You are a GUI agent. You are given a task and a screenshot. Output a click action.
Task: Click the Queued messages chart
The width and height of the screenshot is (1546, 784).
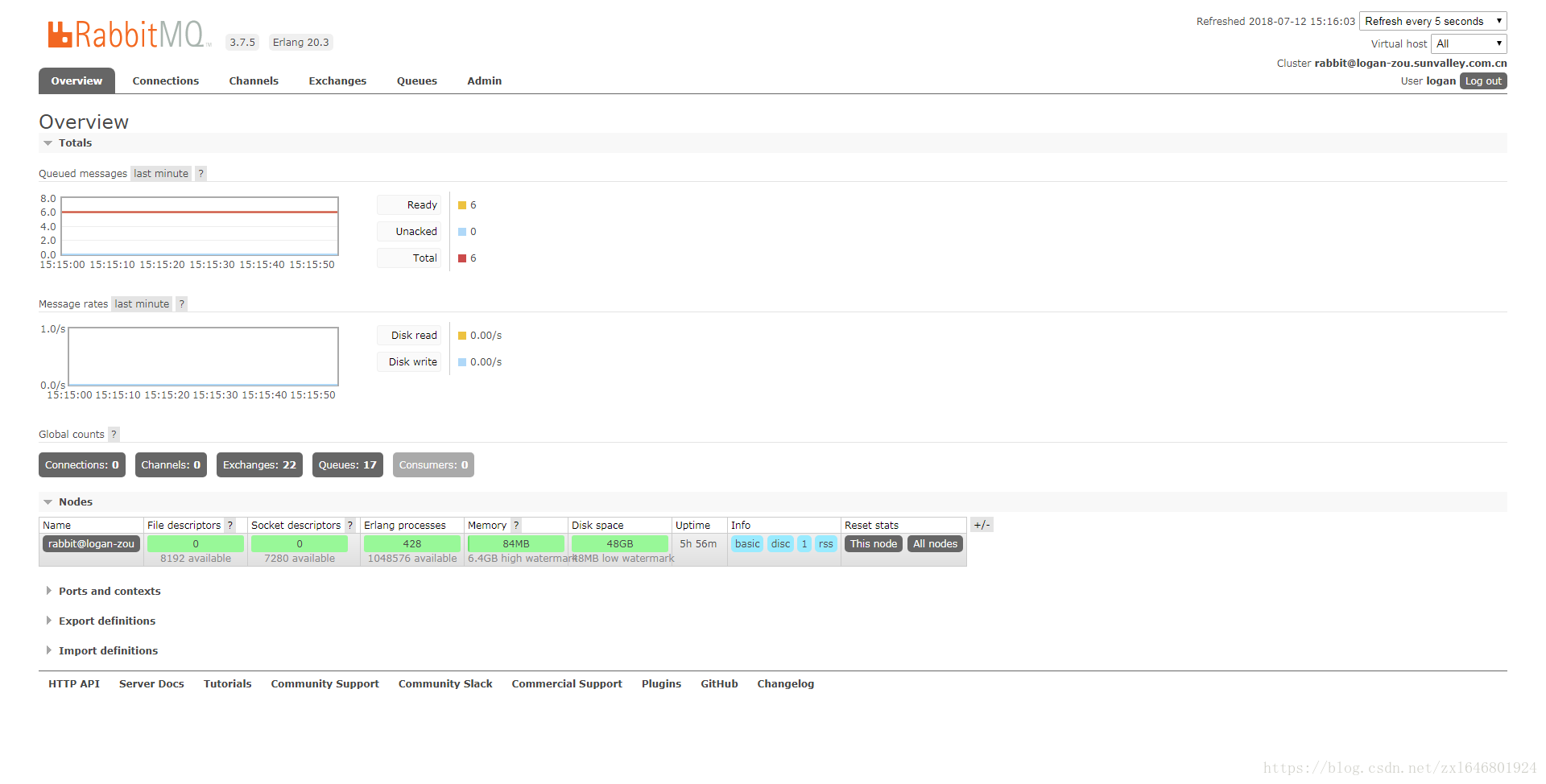coord(200,226)
